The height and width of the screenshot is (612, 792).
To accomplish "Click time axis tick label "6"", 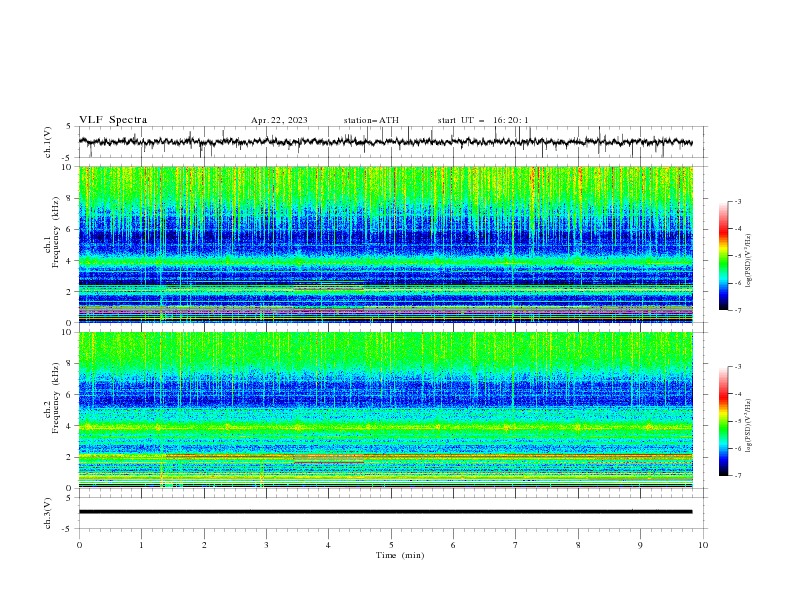I will (453, 545).
